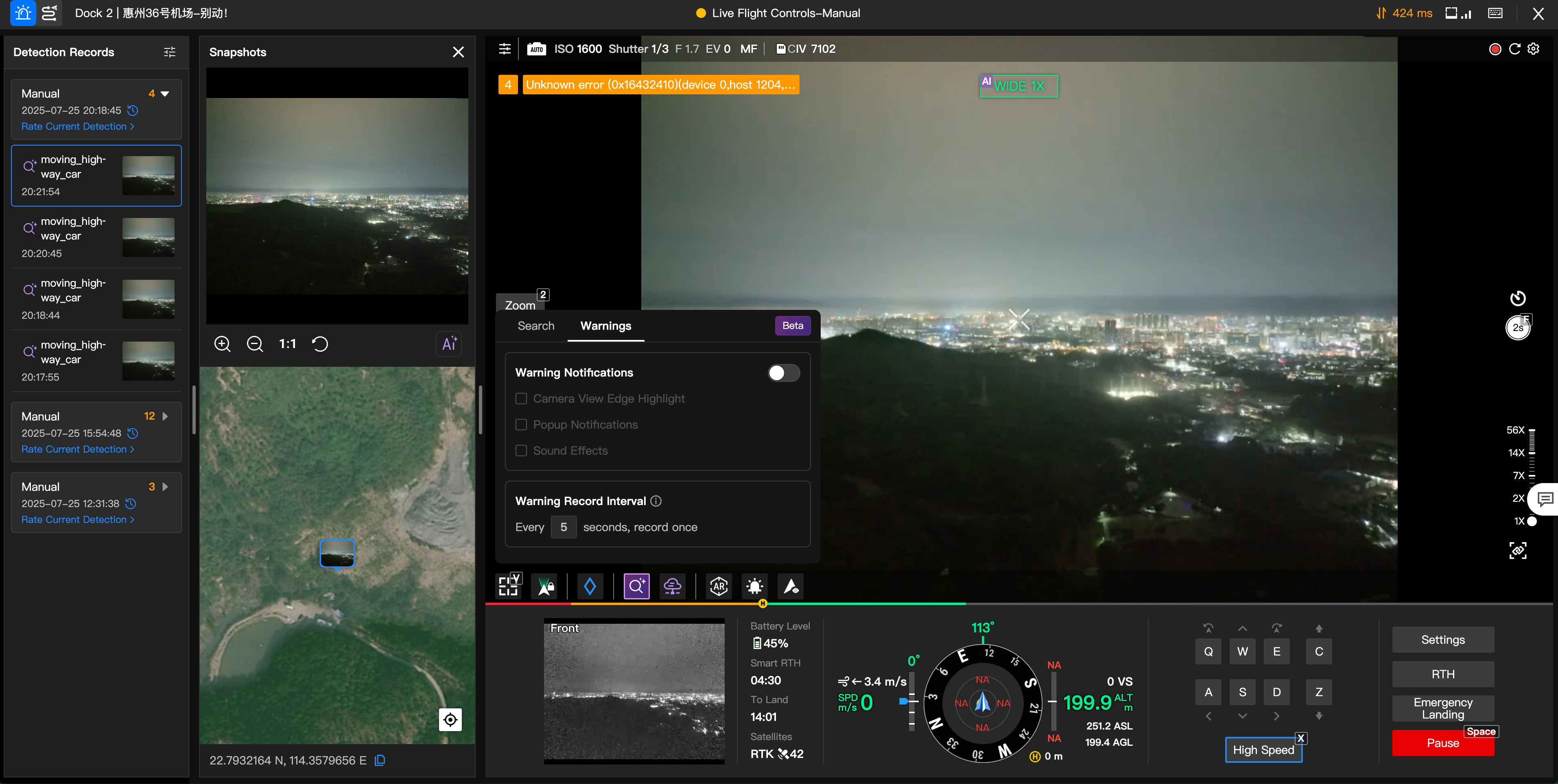Enable the Sound Effects checkbox
Image resolution: width=1558 pixels, height=784 pixels.
tap(521, 450)
